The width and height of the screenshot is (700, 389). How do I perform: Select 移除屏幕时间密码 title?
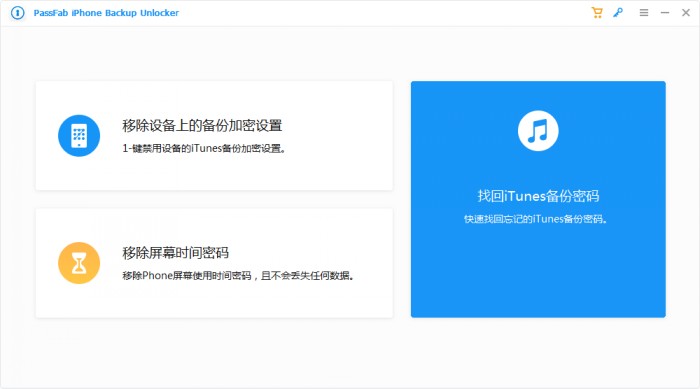[x=175, y=253]
